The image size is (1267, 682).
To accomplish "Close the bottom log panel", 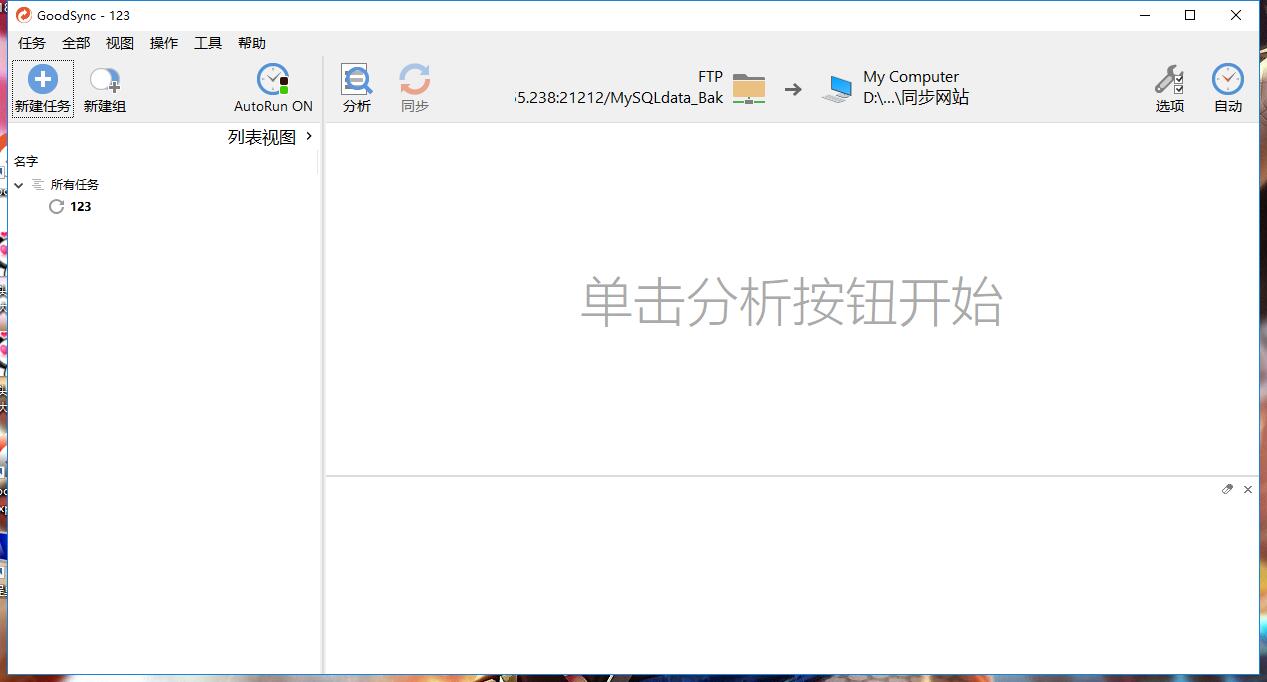I will [1247, 489].
